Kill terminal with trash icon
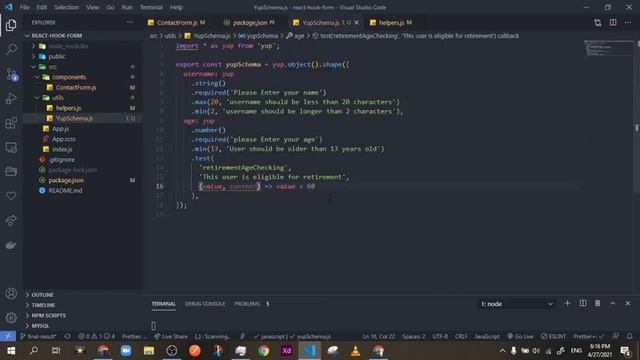 pyautogui.click(x=598, y=303)
